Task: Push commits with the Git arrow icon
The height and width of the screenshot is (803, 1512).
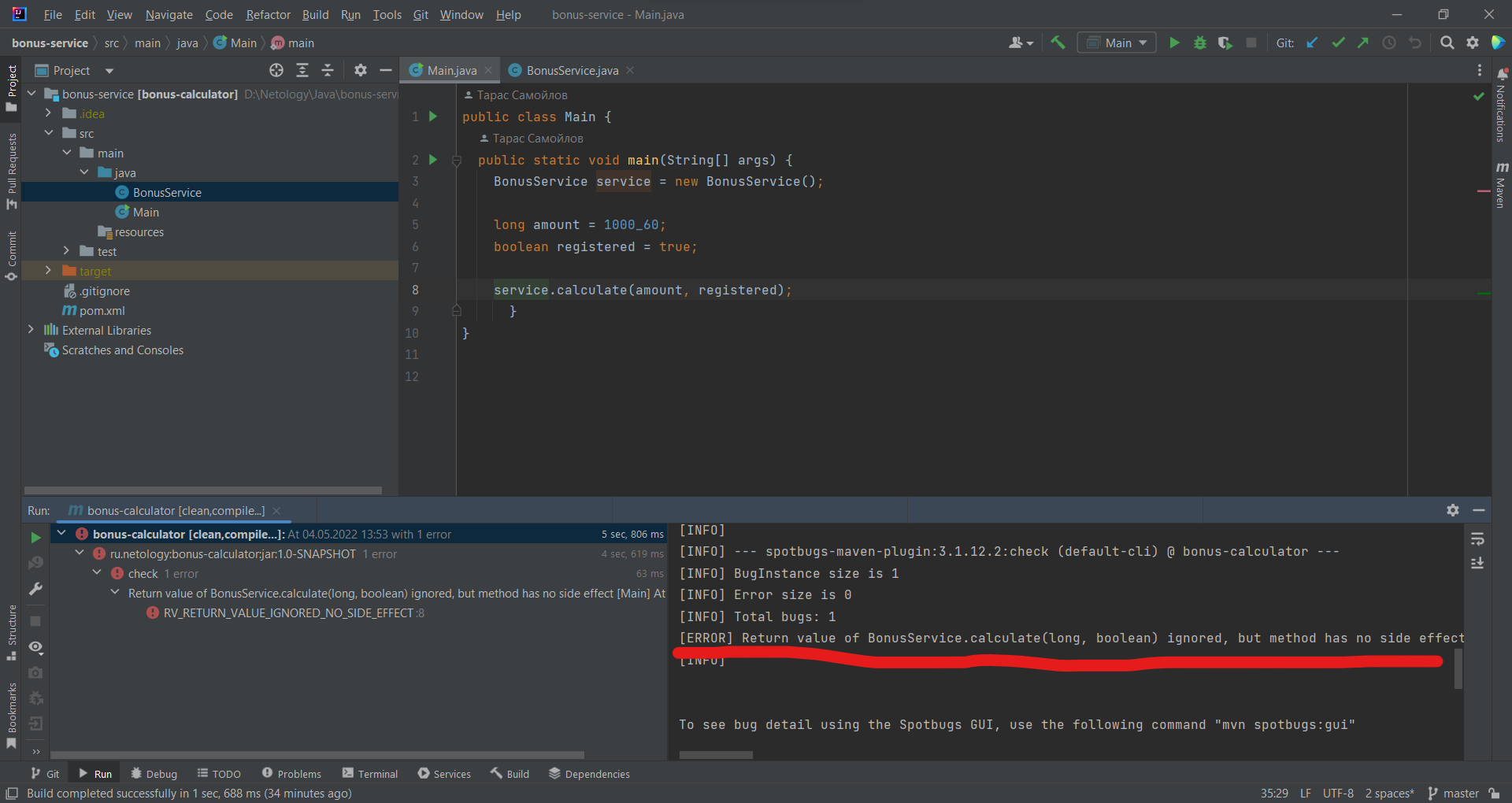Action: pos(1363,43)
